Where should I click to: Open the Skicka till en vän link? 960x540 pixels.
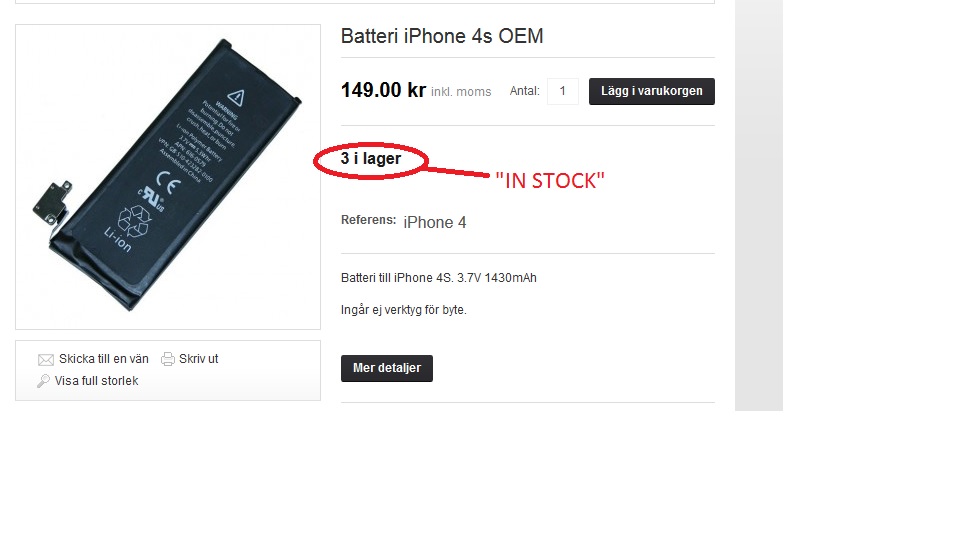coord(103,359)
